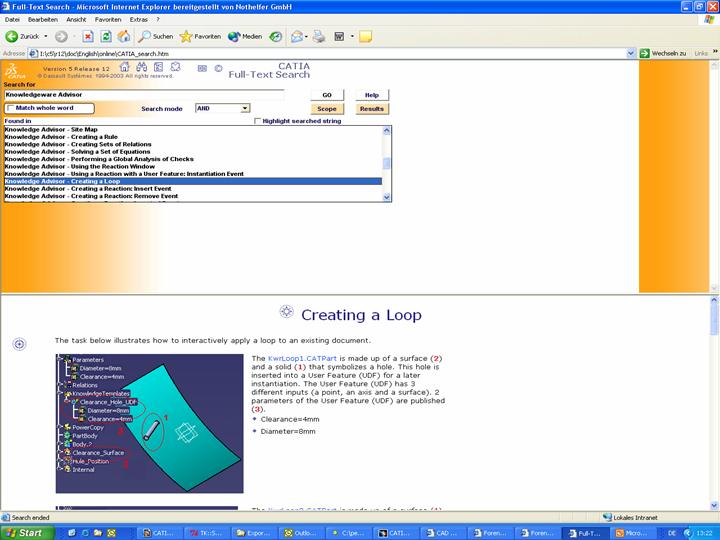Click the page icon in the address bar

(33, 54)
